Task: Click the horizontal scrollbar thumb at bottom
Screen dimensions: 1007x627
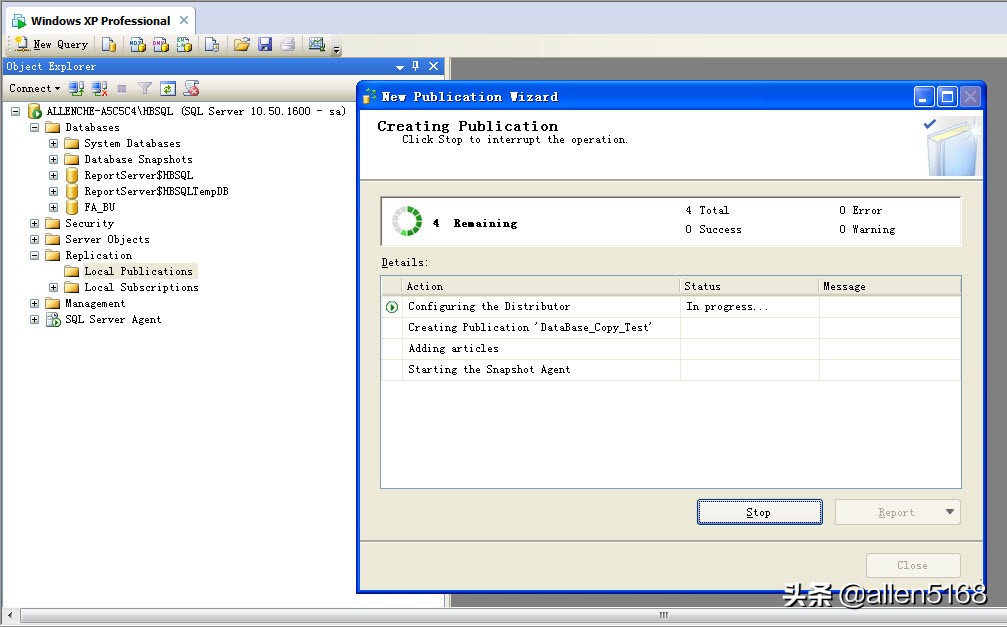Action: click(663, 615)
